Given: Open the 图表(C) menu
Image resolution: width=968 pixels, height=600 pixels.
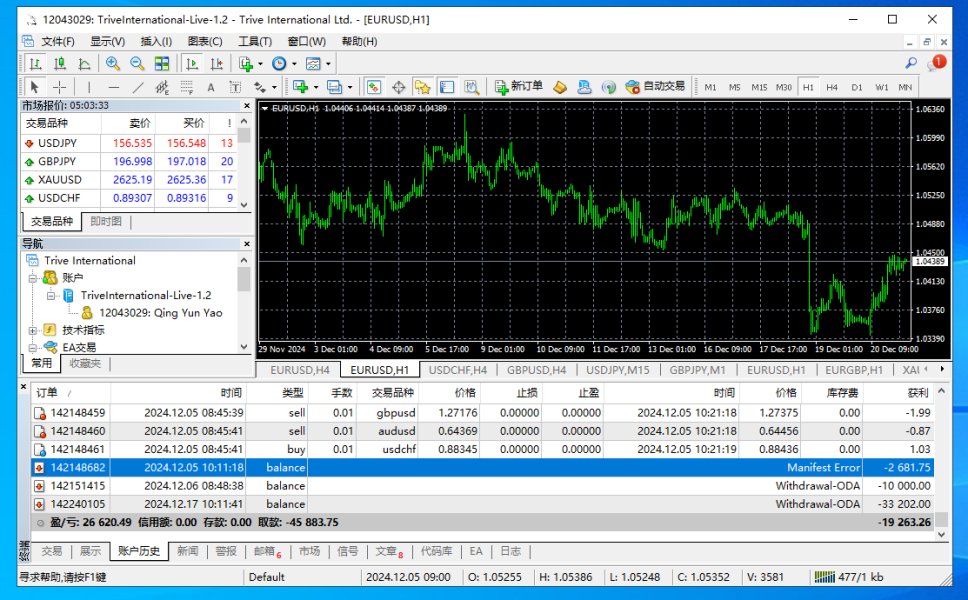Looking at the screenshot, I should pyautogui.click(x=205, y=41).
